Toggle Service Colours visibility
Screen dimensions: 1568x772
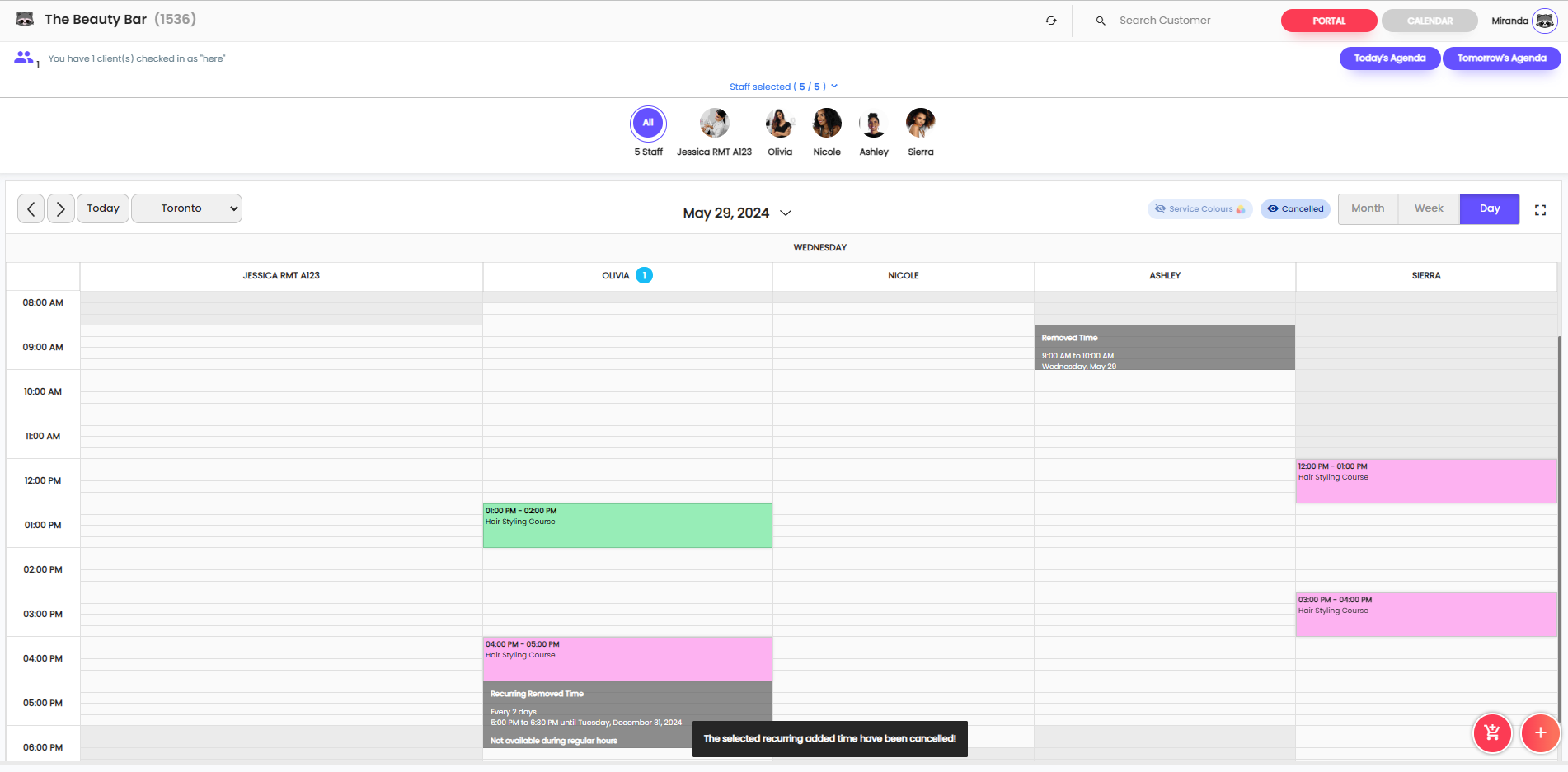1200,209
